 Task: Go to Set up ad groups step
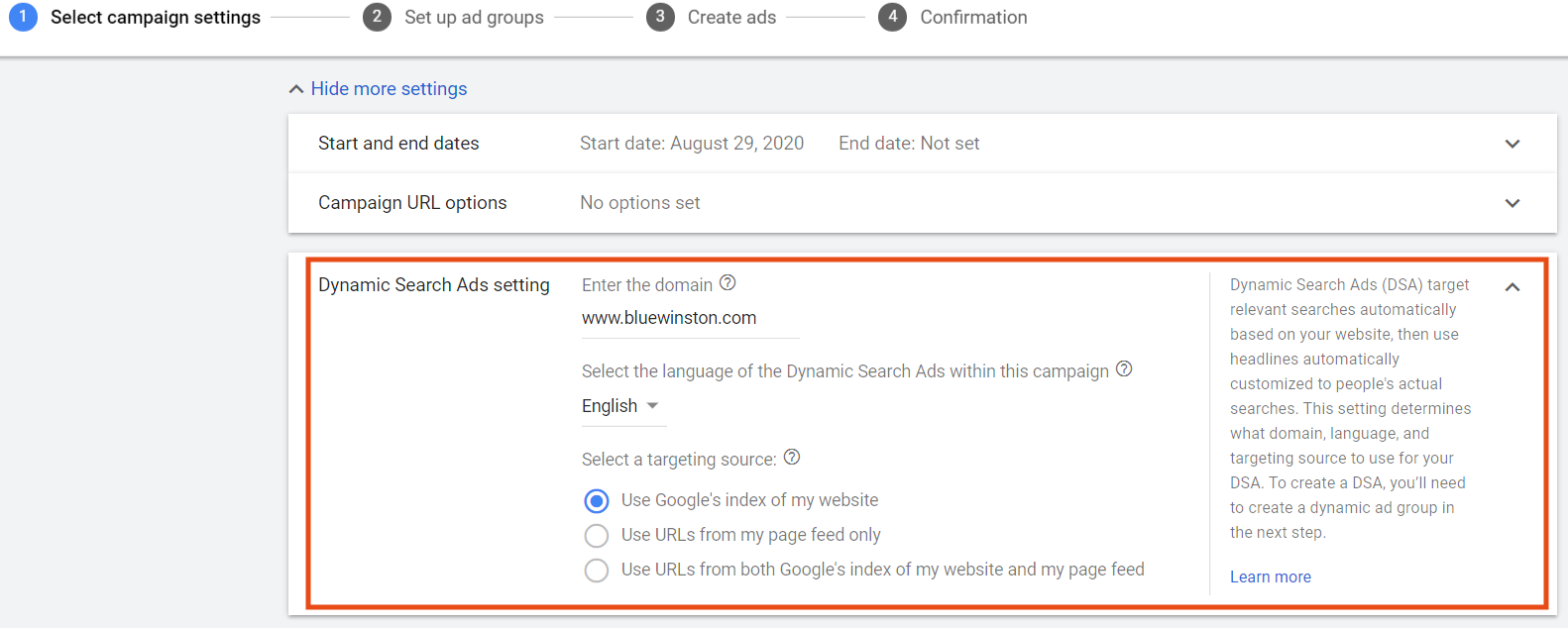coord(474,17)
